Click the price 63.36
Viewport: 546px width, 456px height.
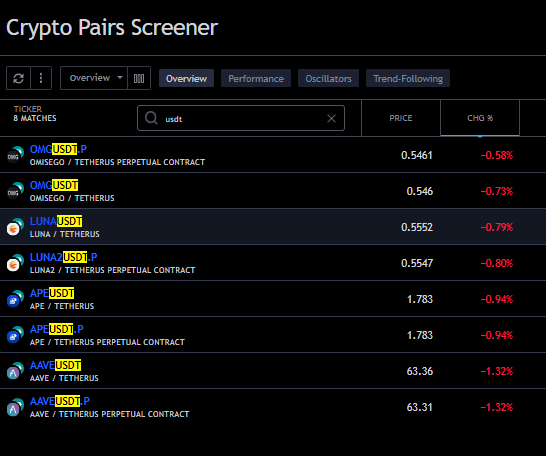(x=420, y=371)
